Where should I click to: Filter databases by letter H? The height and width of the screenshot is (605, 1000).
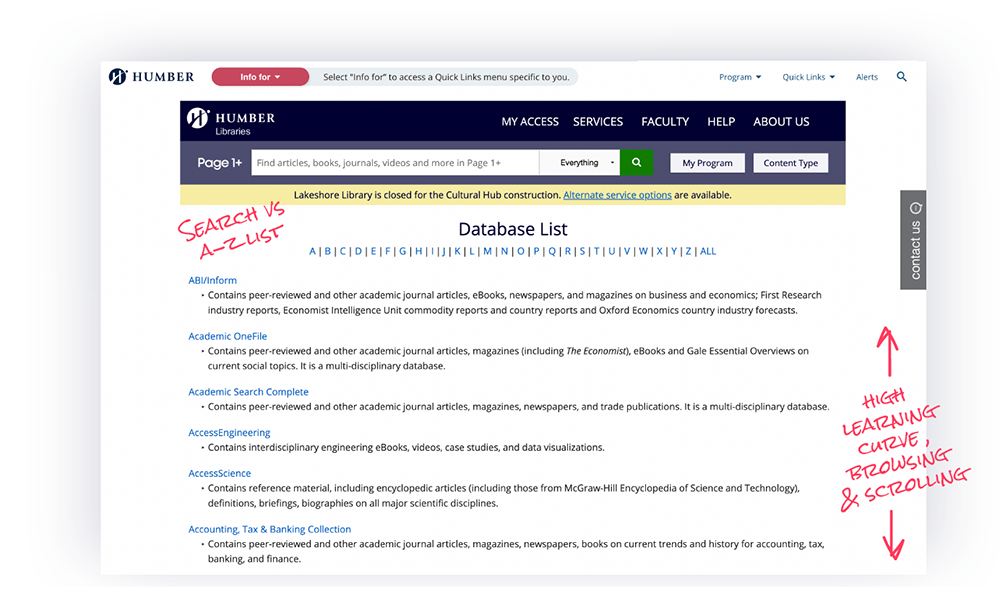[418, 251]
